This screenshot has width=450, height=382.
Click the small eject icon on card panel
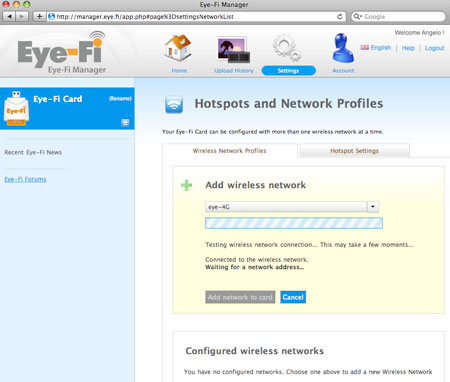[125, 123]
